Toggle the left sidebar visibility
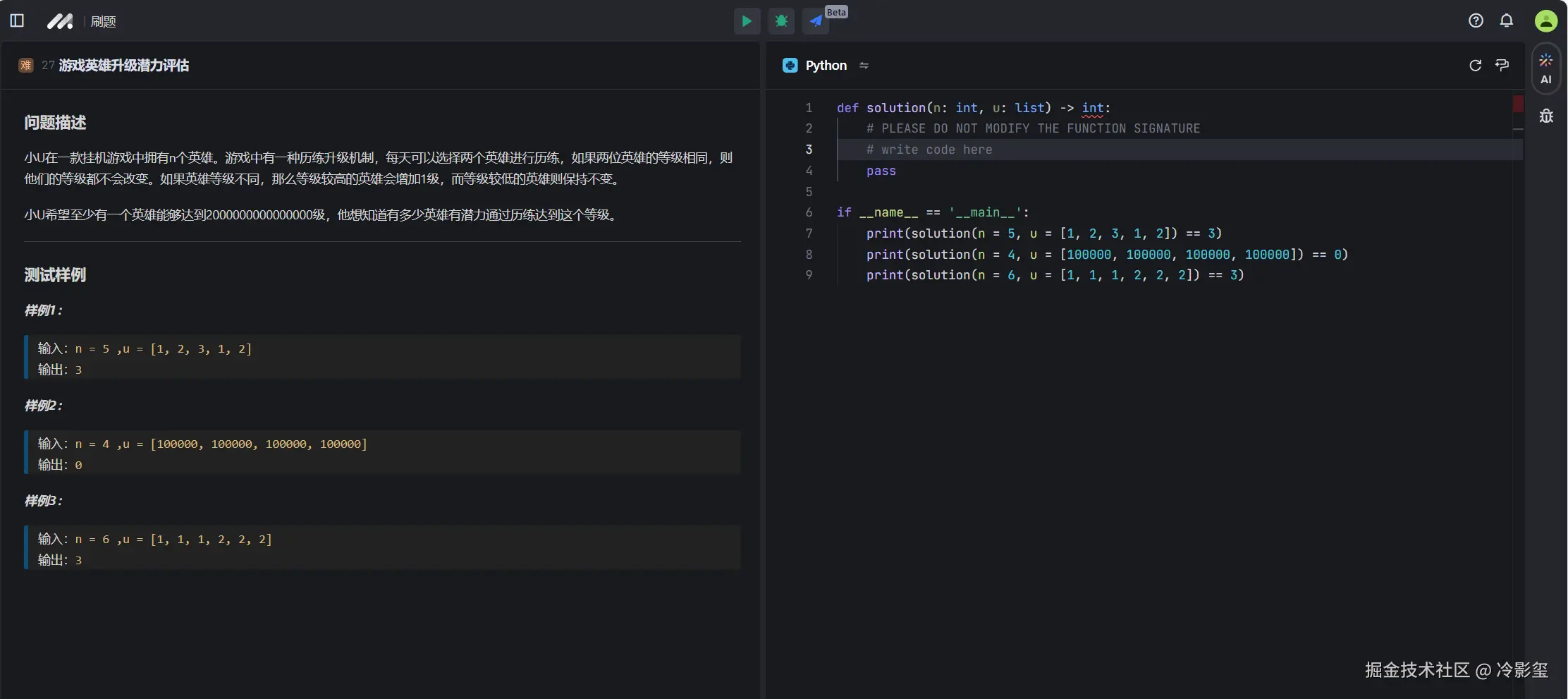The height and width of the screenshot is (699, 1568). click(x=16, y=20)
